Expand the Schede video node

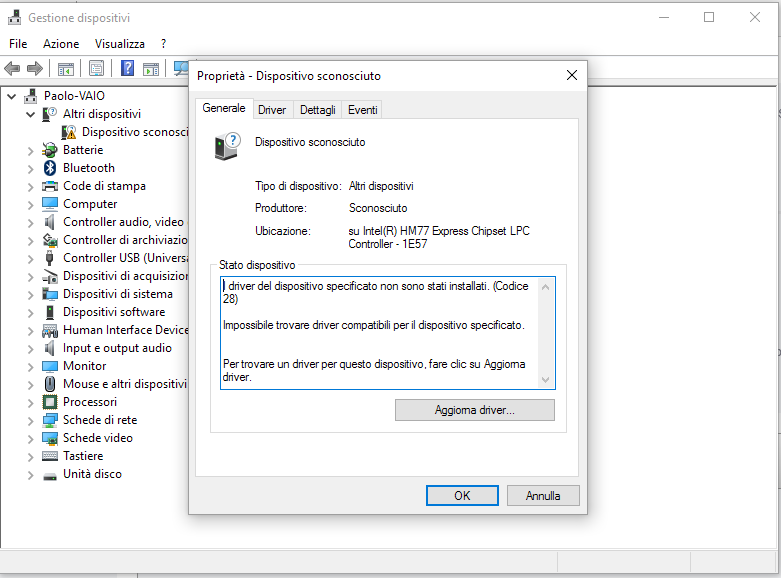(30, 438)
